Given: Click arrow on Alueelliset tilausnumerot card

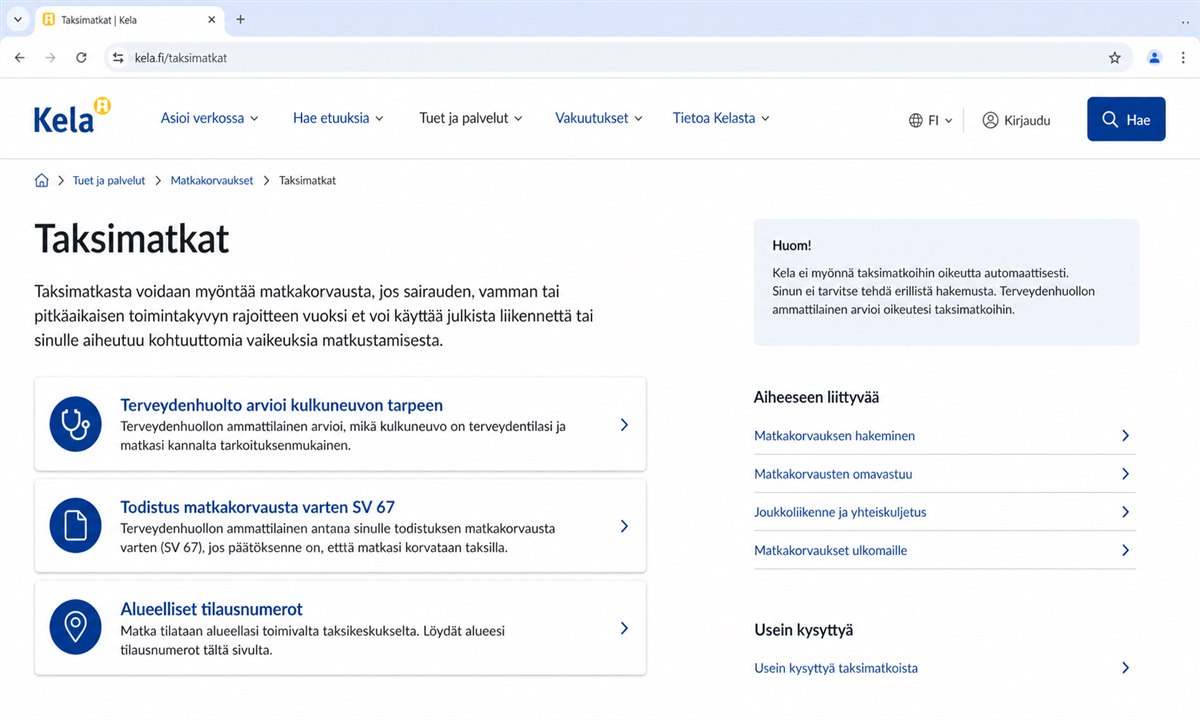Looking at the screenshot, I should (x=624, y=628).
